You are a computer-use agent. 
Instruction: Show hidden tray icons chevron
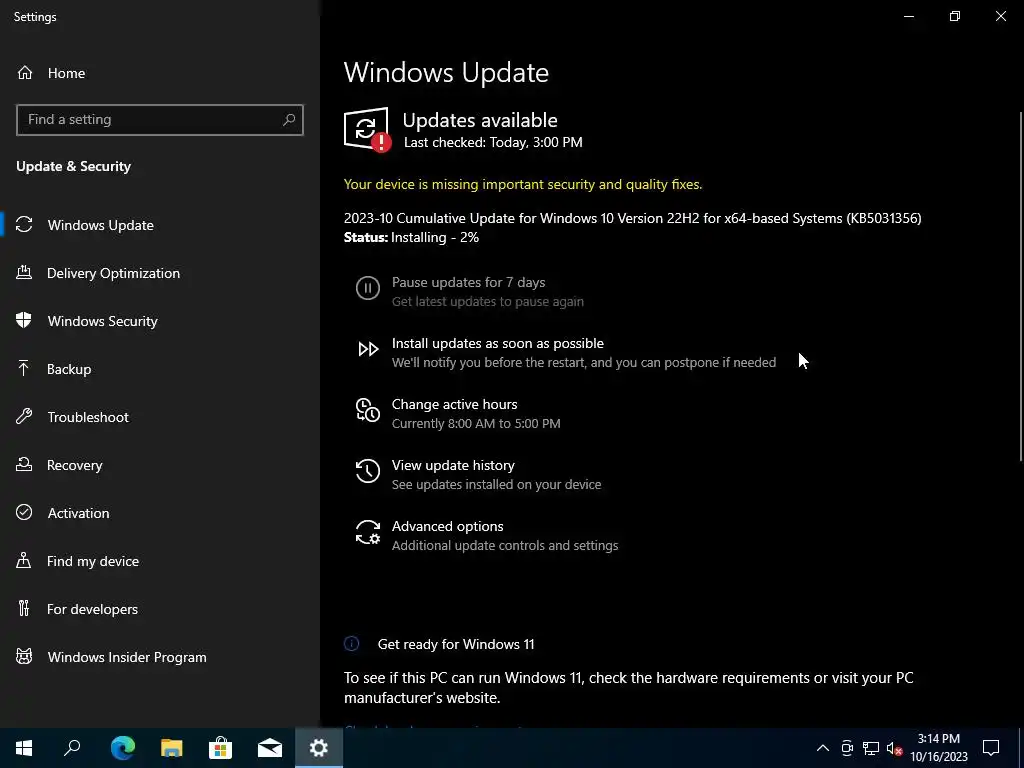click(x=823, y=748)
